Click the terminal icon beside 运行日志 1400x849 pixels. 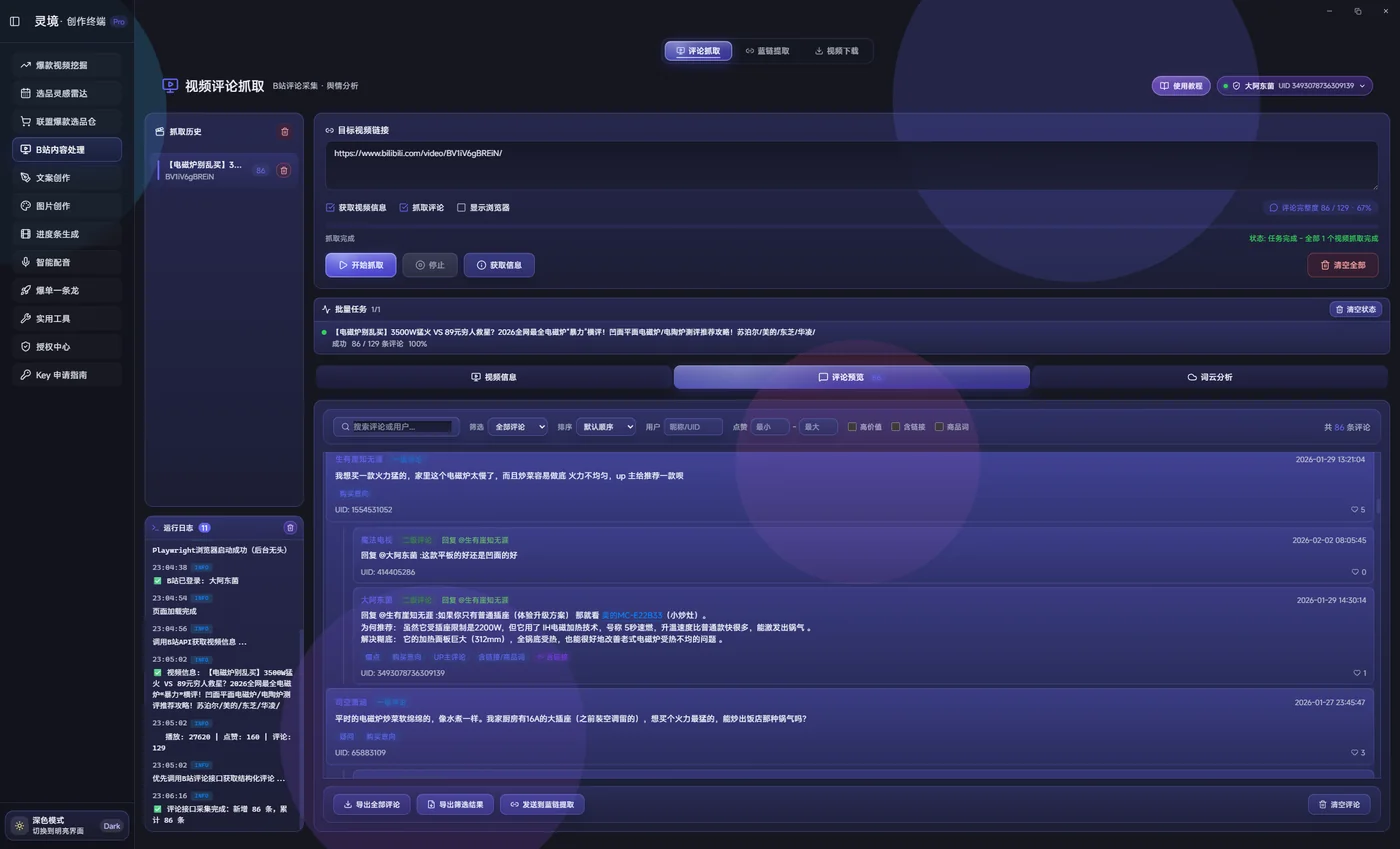155,528
